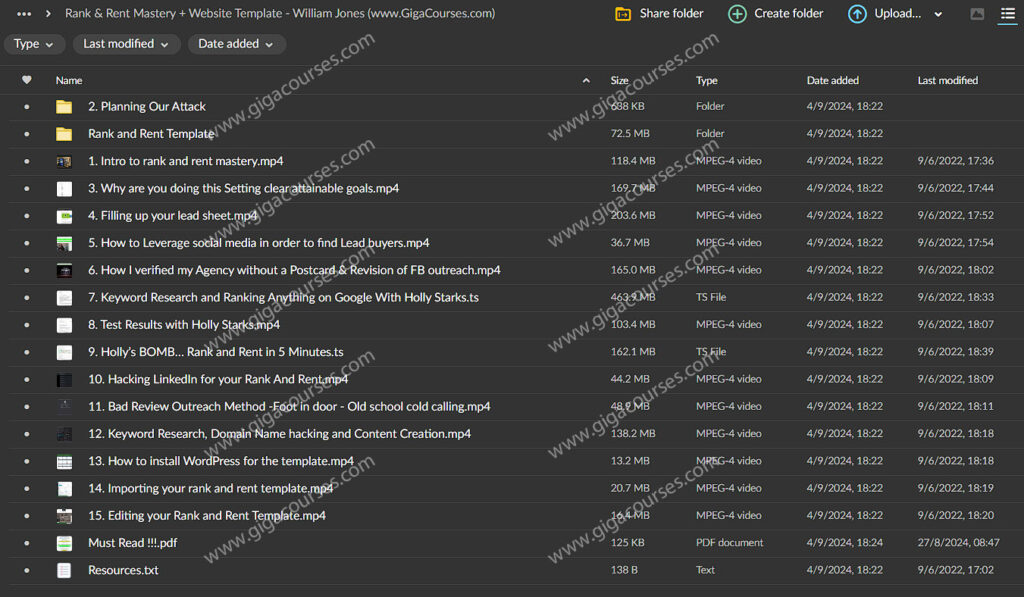Open 1. Intro to rank and rent mastery.mp4
Screen dimensions: 1024x597
(185, 161)
